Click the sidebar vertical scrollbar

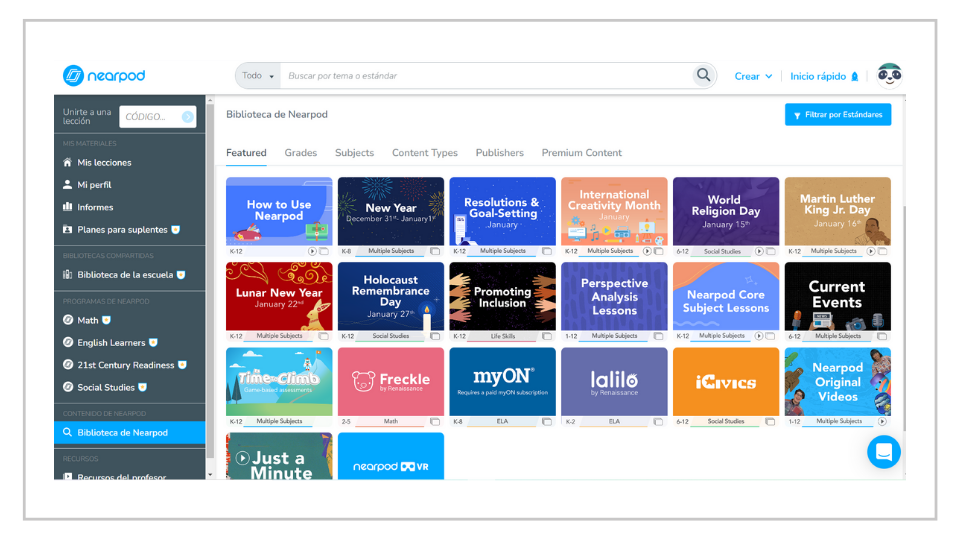(211, 280)
